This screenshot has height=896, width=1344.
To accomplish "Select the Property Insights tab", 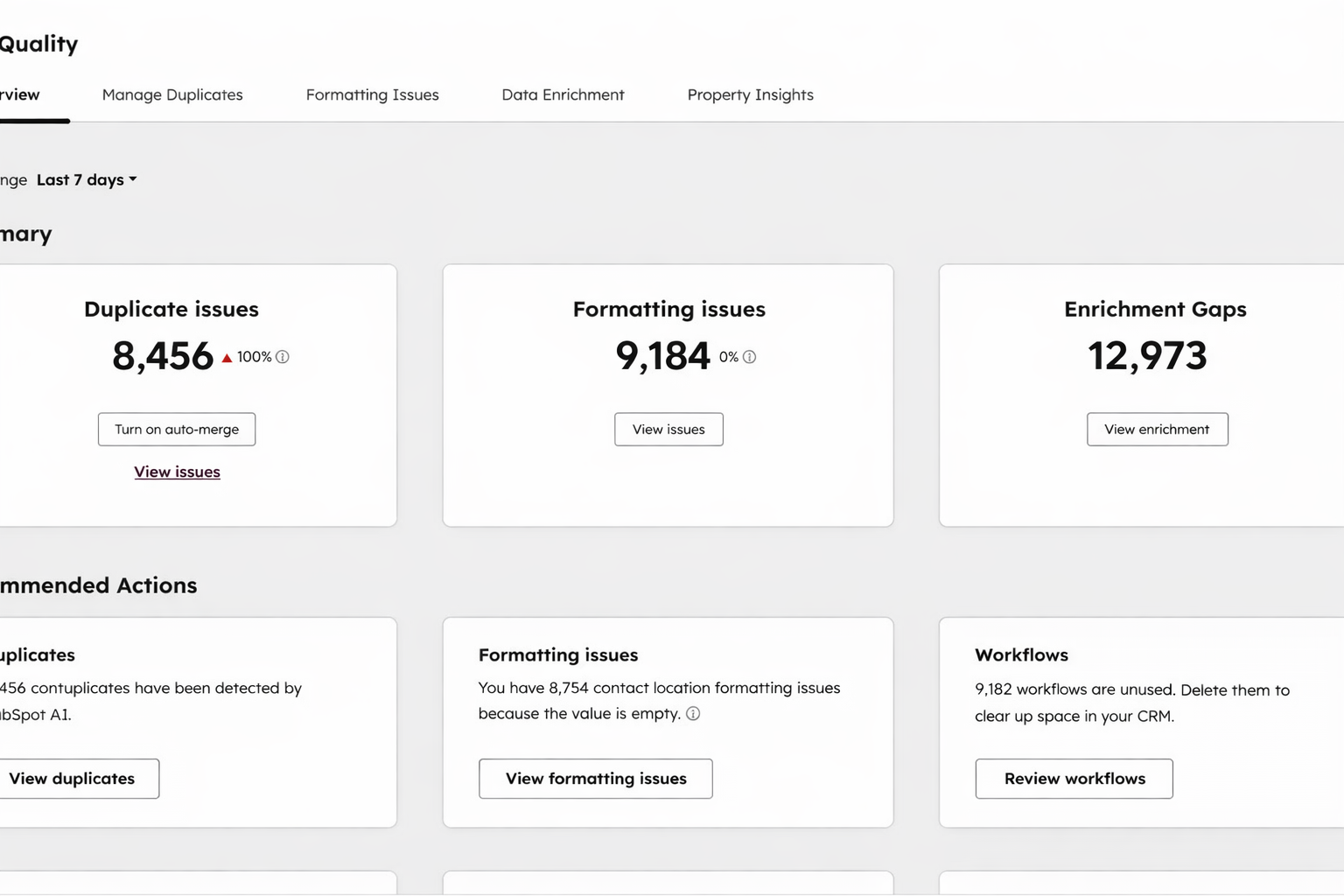I will click(x=750, y=94).
